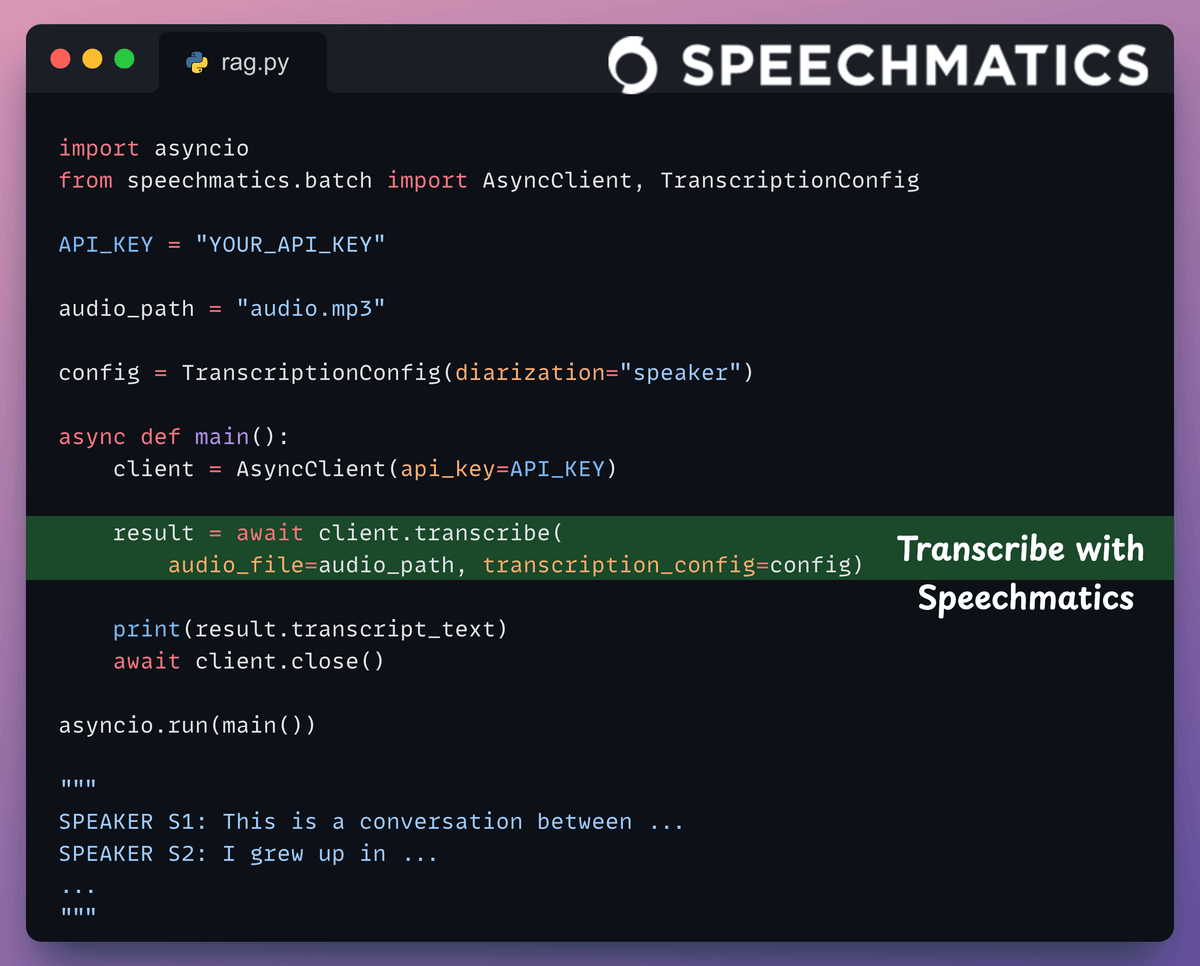This screenshot has width=1200, height=966.
Task: Click 'AsyncClient, TranscriptionConfig' in the import line
Action: 701,180
